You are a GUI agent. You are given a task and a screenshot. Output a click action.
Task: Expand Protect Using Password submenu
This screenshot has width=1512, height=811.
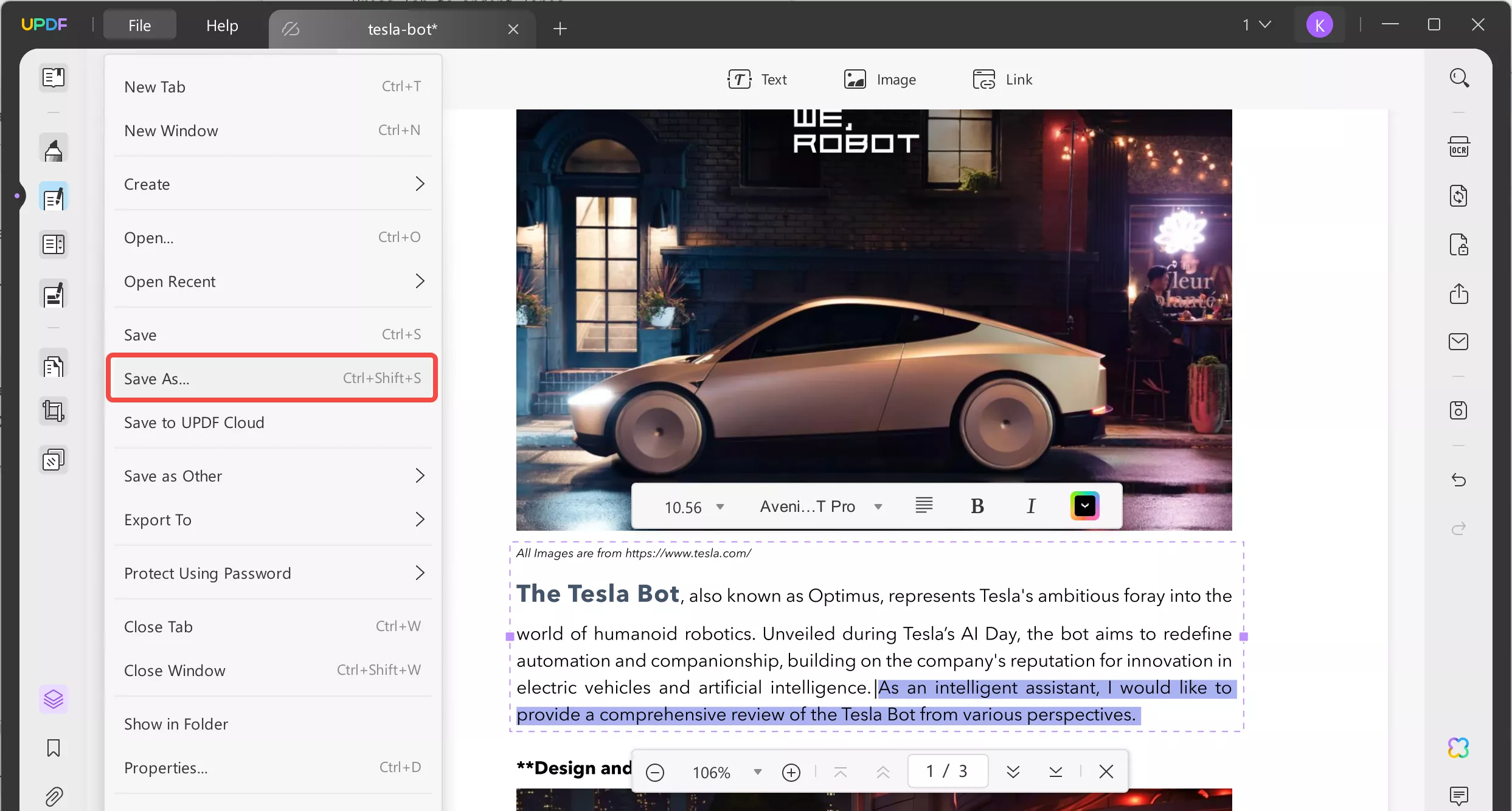pos(272,573)
